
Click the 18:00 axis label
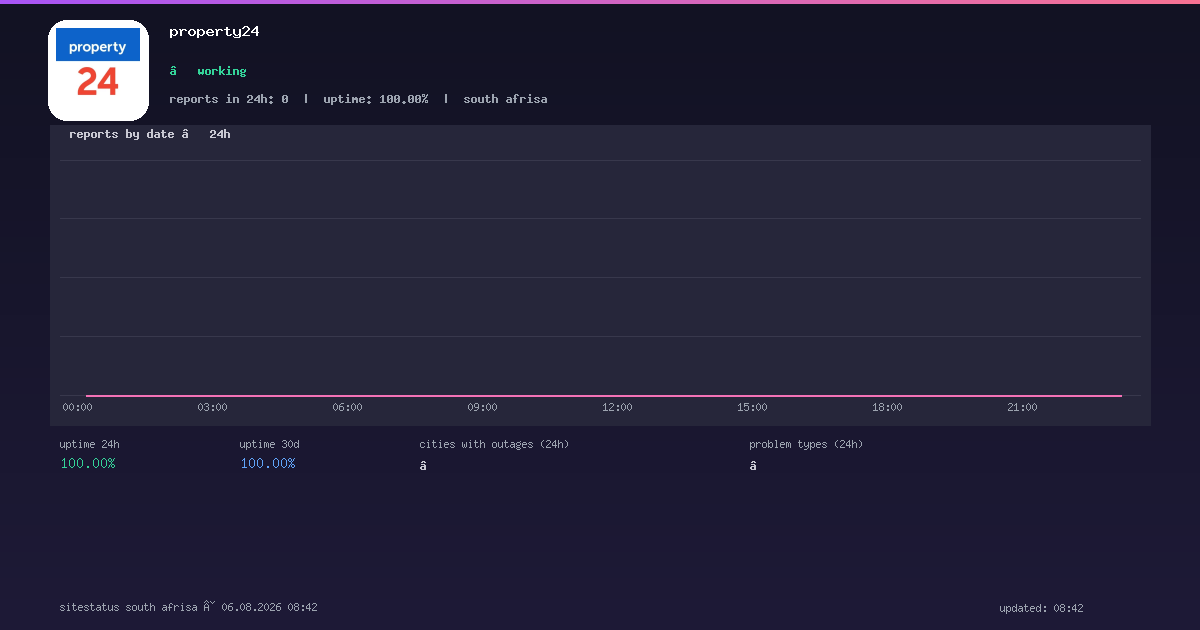coord(887,408)
